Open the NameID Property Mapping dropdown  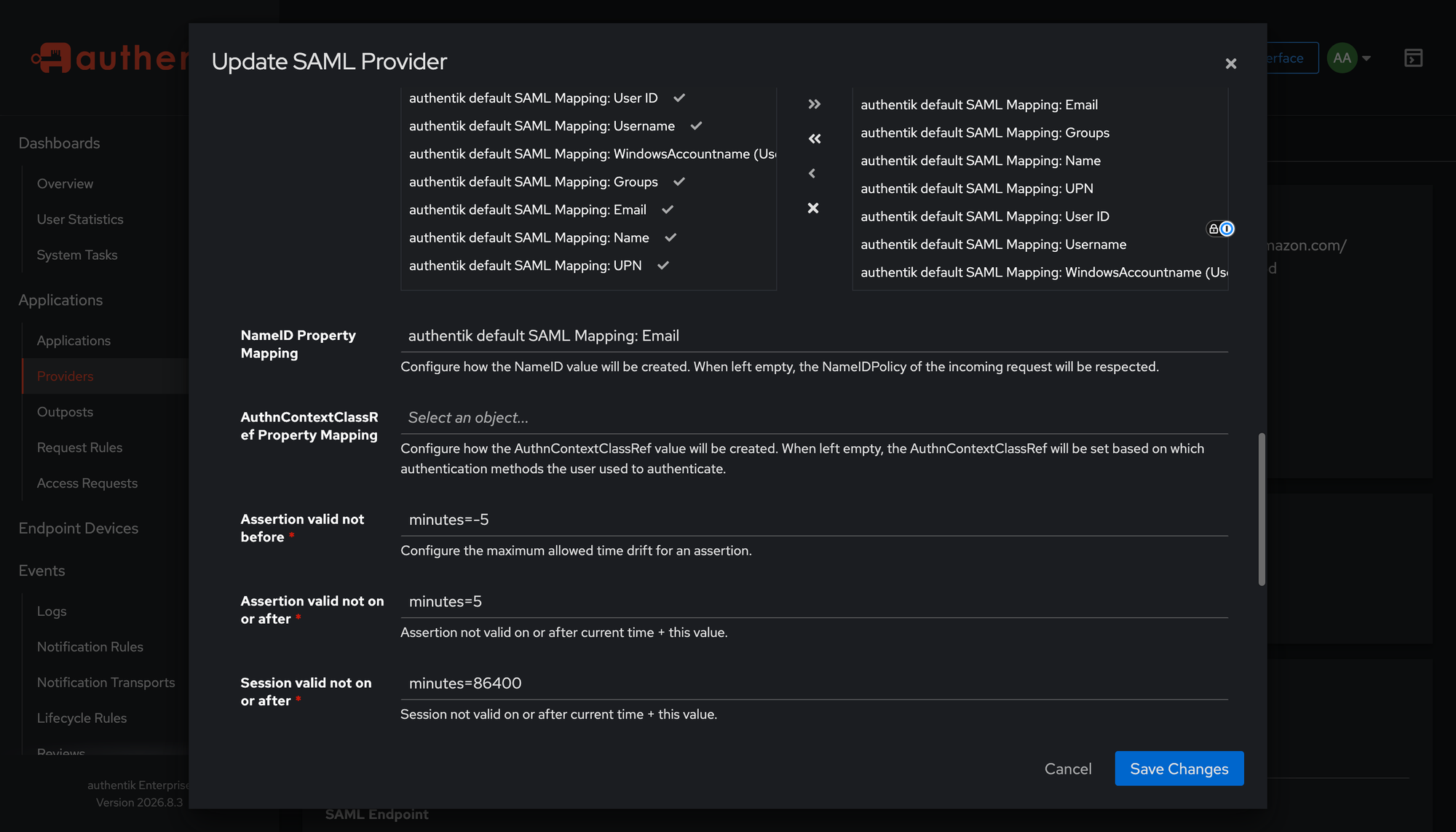pos(814,336)
